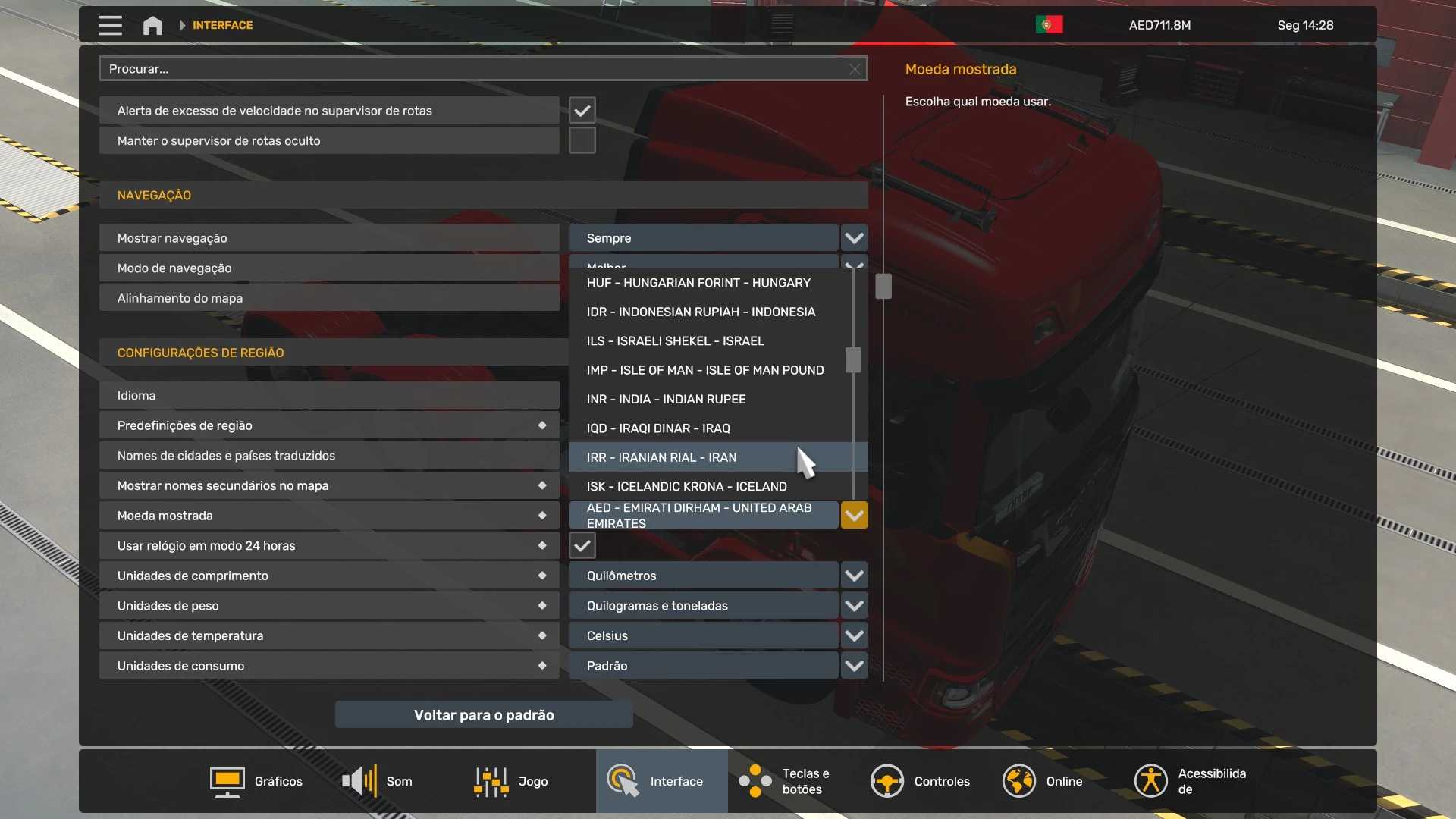The width and height of the screenshot is (1456, 819).
Task: Open Online globe icon
Action: coord(1018,781)
